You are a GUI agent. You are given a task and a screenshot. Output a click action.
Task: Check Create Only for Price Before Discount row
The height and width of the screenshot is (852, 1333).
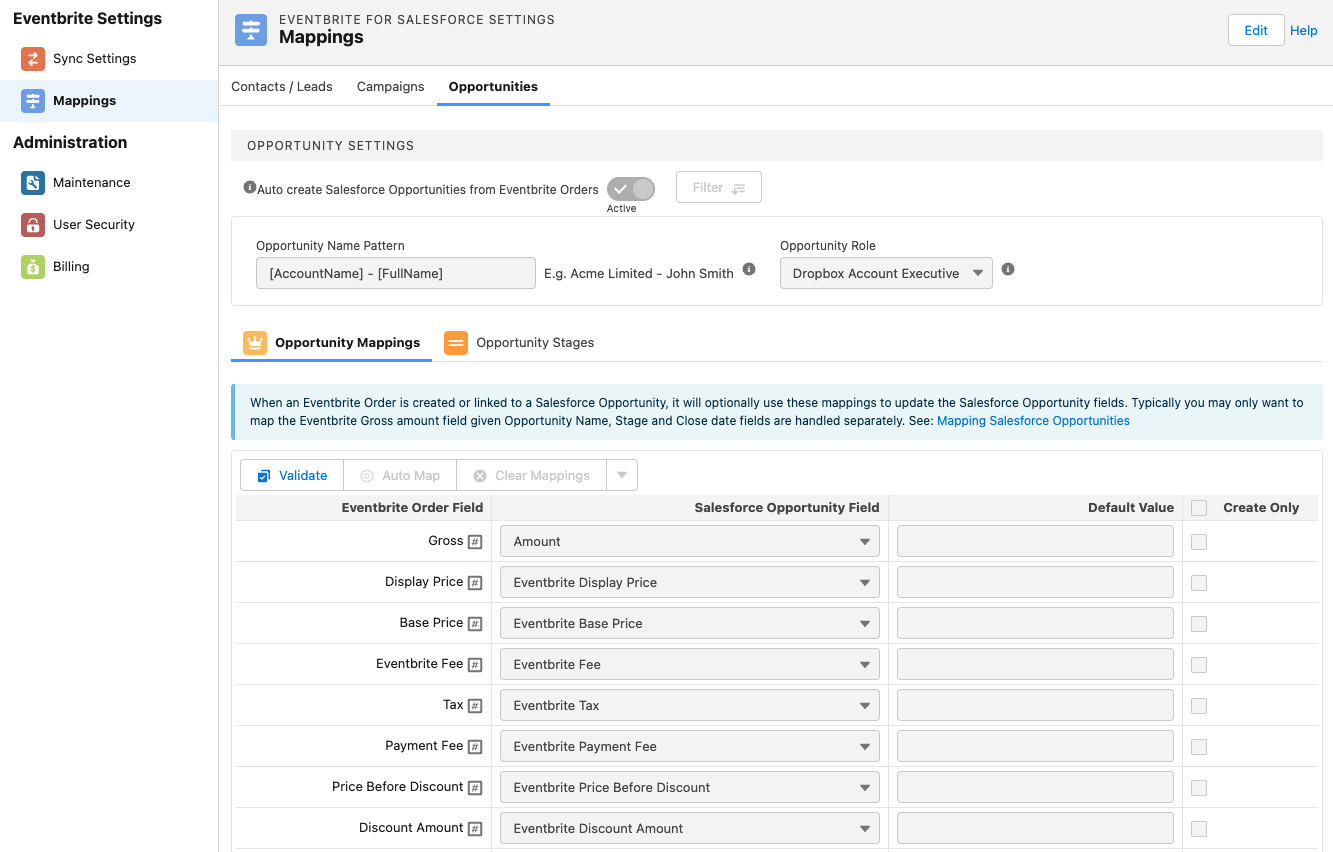[1199, 788]
